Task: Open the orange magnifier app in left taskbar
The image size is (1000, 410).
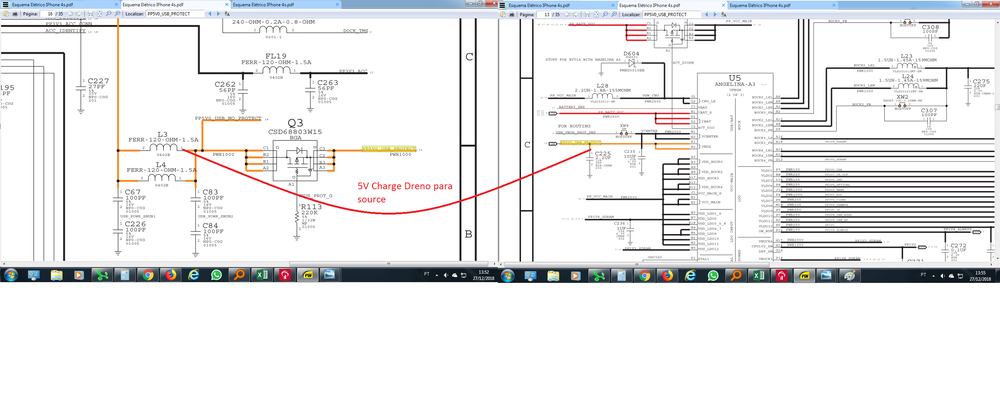Action: [240, 274]
